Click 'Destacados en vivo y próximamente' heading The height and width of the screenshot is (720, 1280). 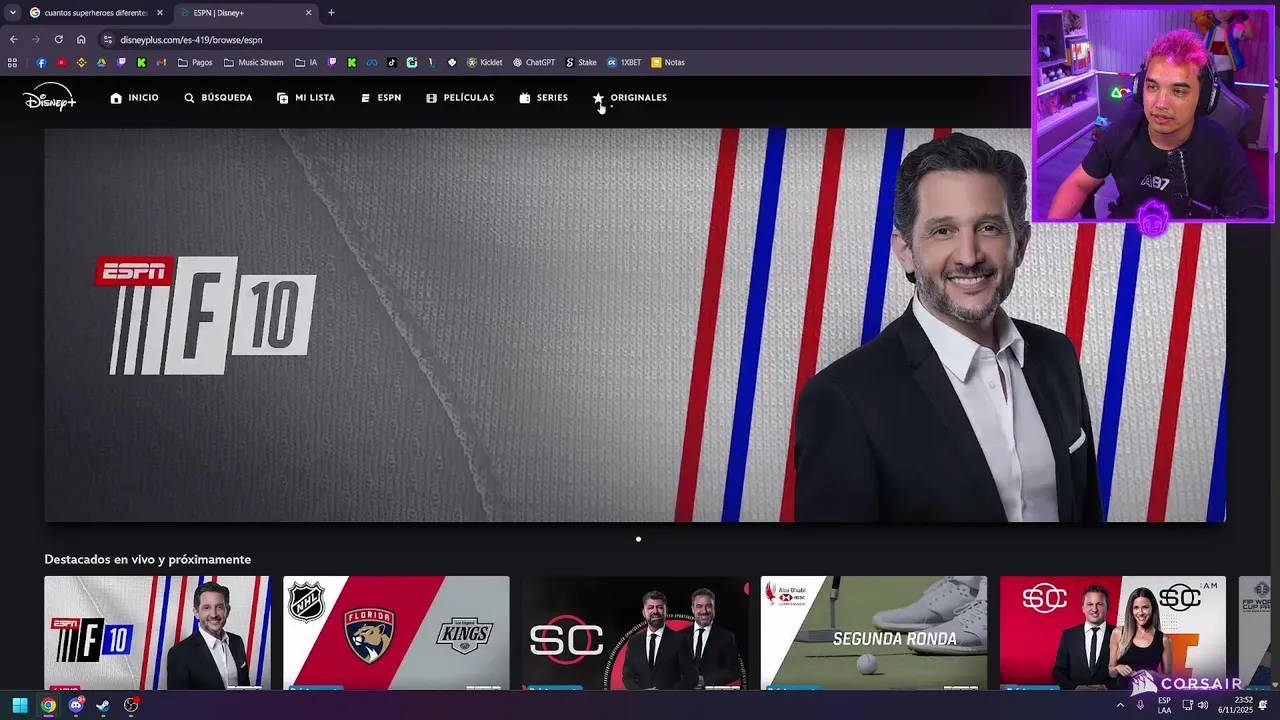coord(147,559)
